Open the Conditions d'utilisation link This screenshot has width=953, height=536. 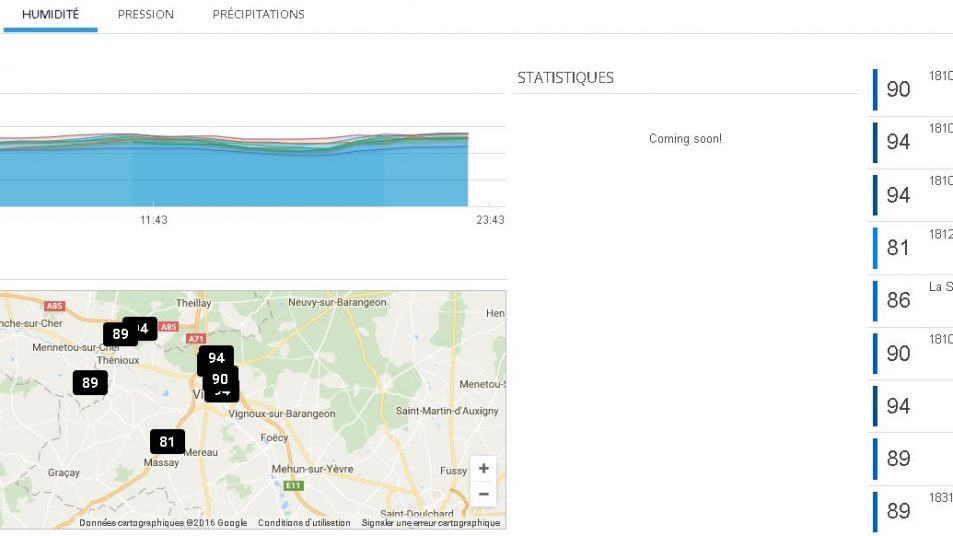click(x=304, y=523)
